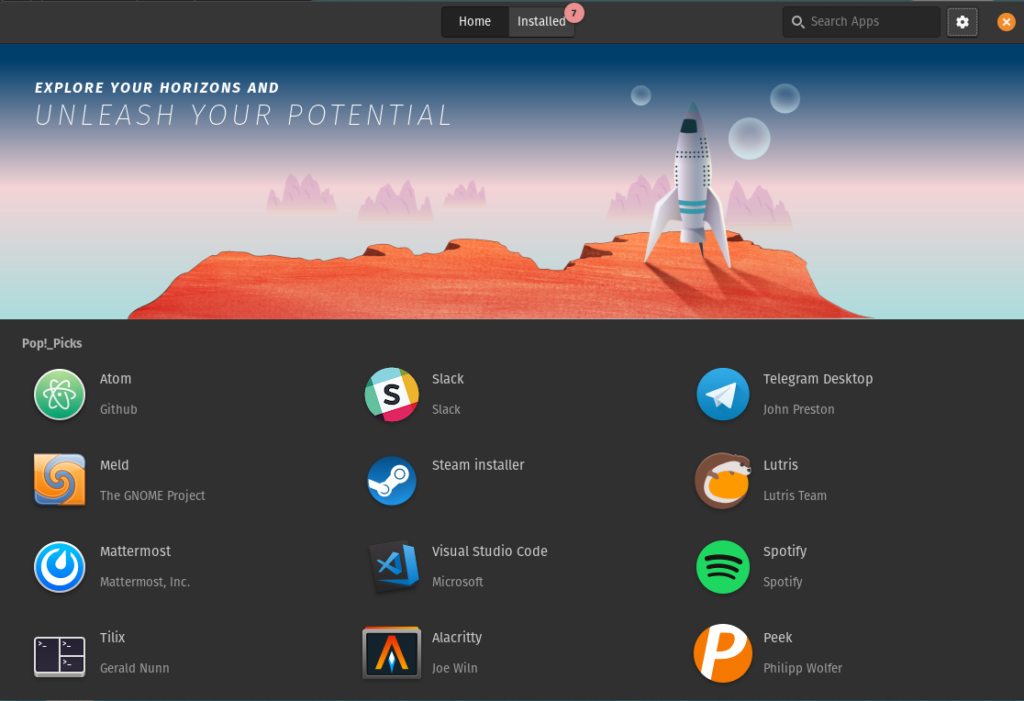The height and width of the screenshot is (701, 1024).
Task: Select the Alacritty app title
Action: coord(457,638)
